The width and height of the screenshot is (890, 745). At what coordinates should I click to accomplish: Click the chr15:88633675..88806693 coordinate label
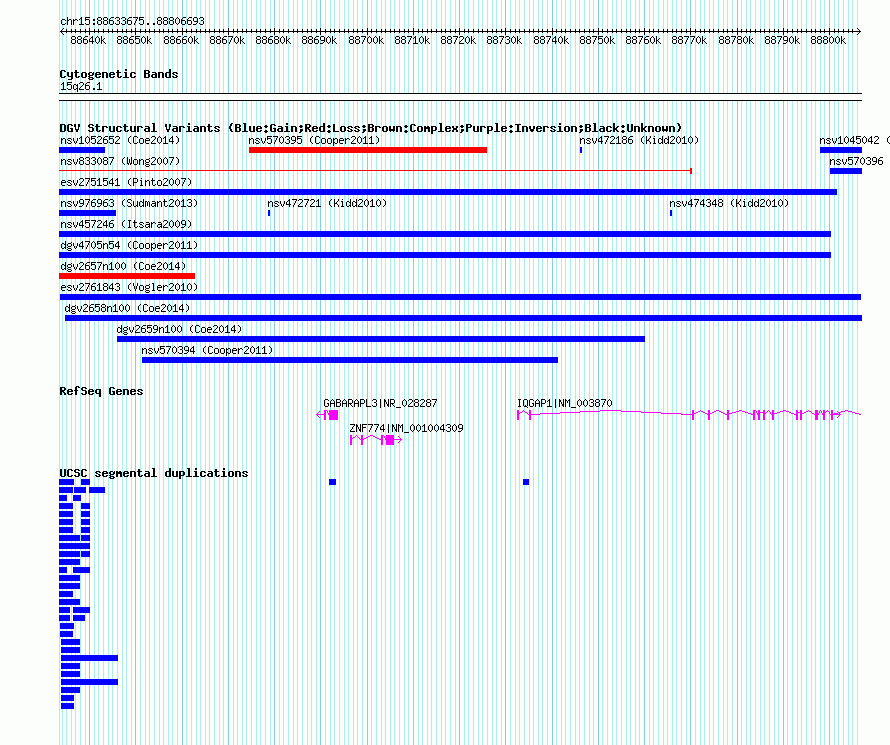pos(132,21)
